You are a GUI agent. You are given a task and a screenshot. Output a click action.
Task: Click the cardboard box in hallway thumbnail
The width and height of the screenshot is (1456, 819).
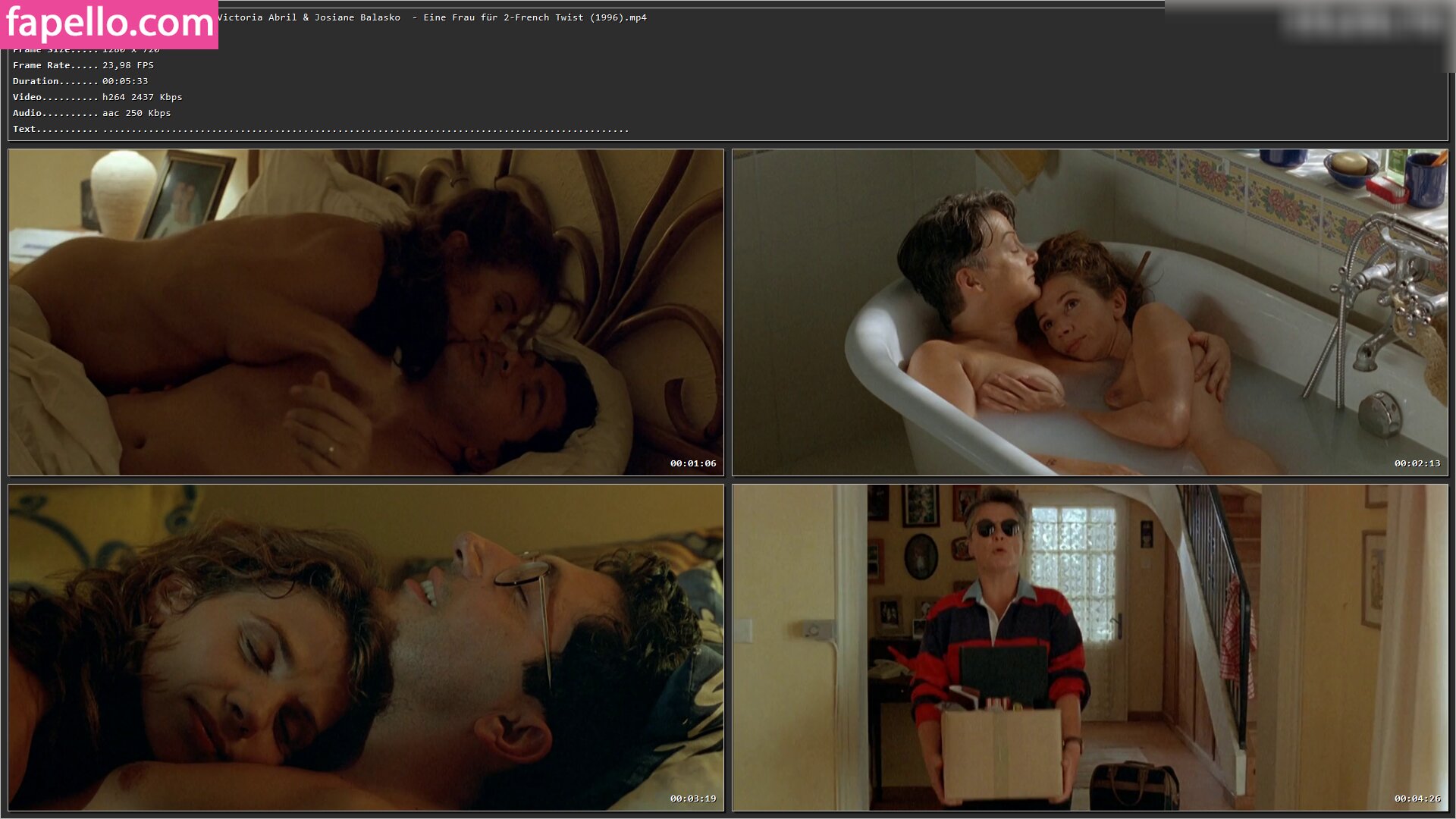1000,754
